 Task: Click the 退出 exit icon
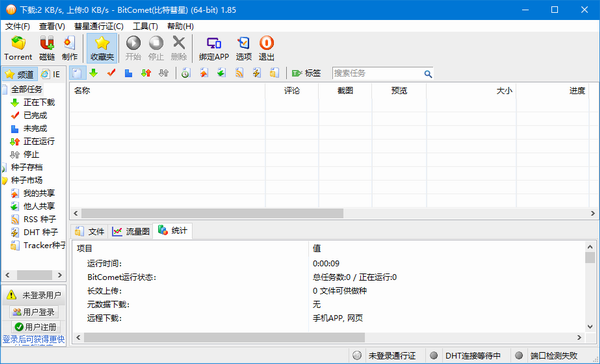pos(266,48)
